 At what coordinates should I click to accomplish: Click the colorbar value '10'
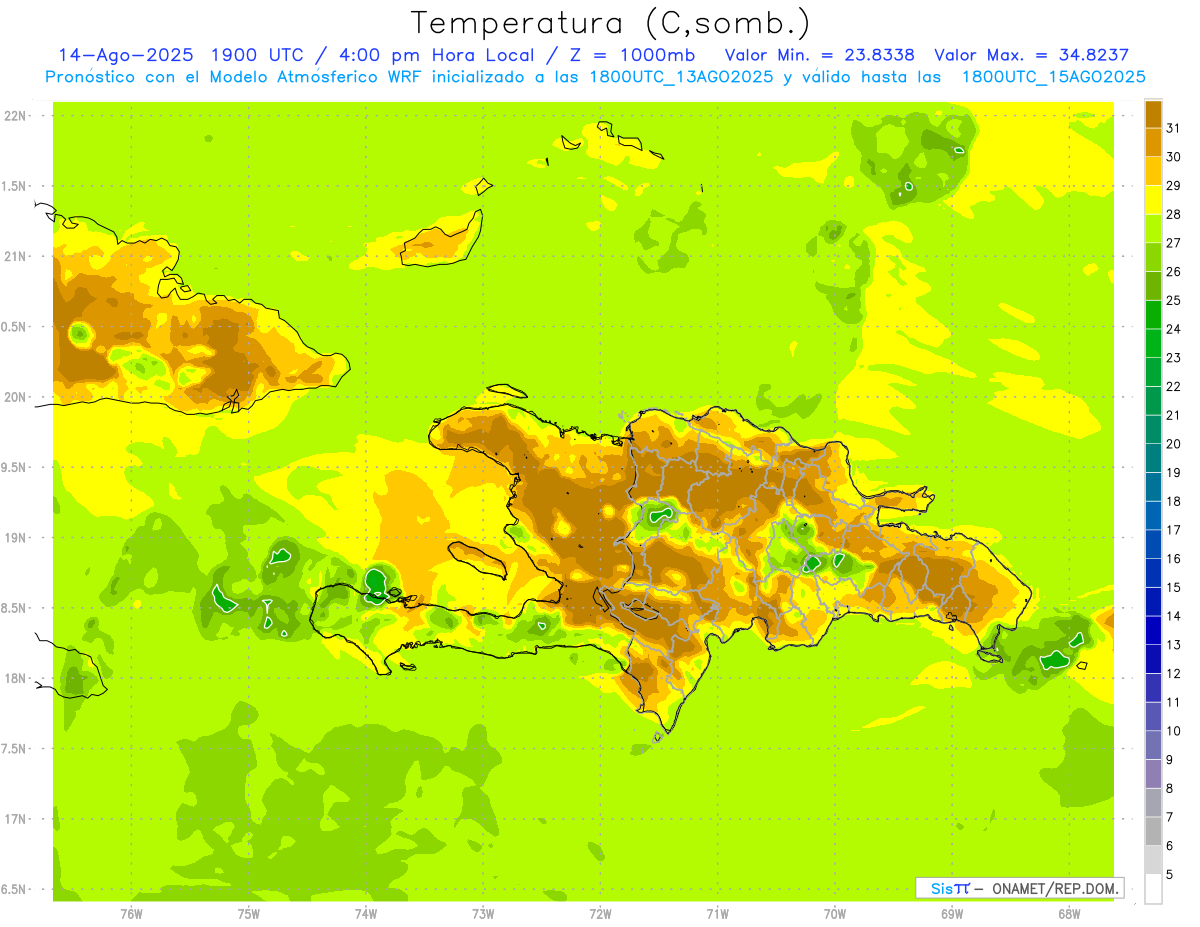(1174, 731)
